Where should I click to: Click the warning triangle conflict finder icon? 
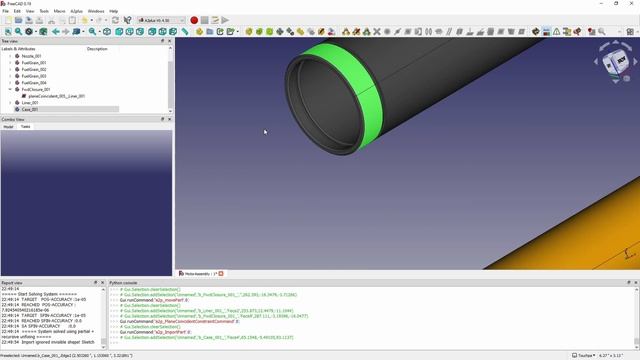click(x=557, y=31)
